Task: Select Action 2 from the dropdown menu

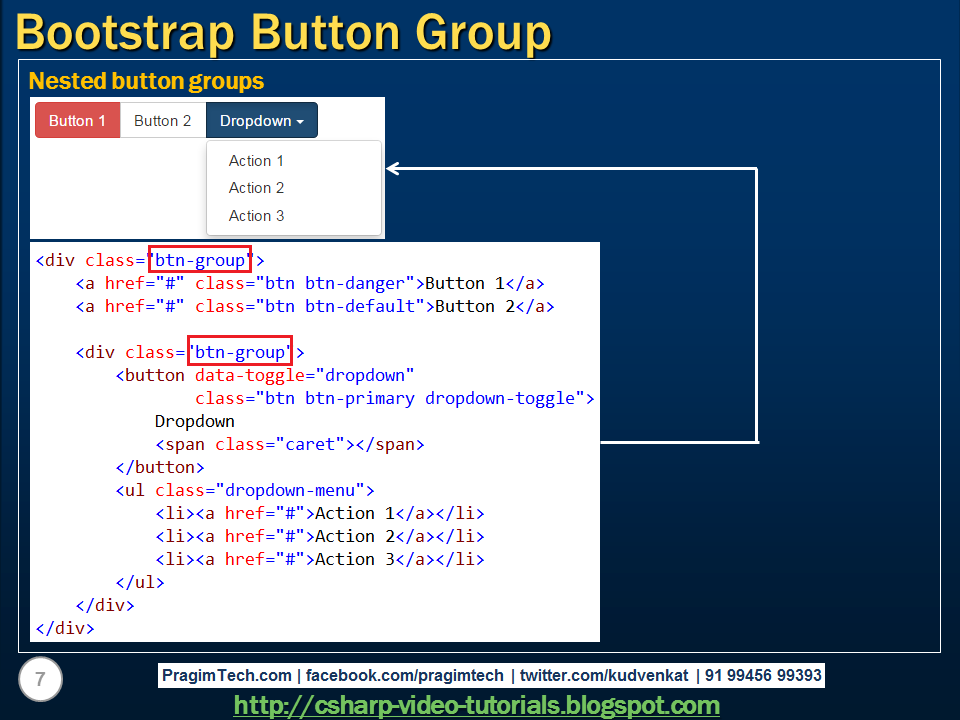Action: 256,188
